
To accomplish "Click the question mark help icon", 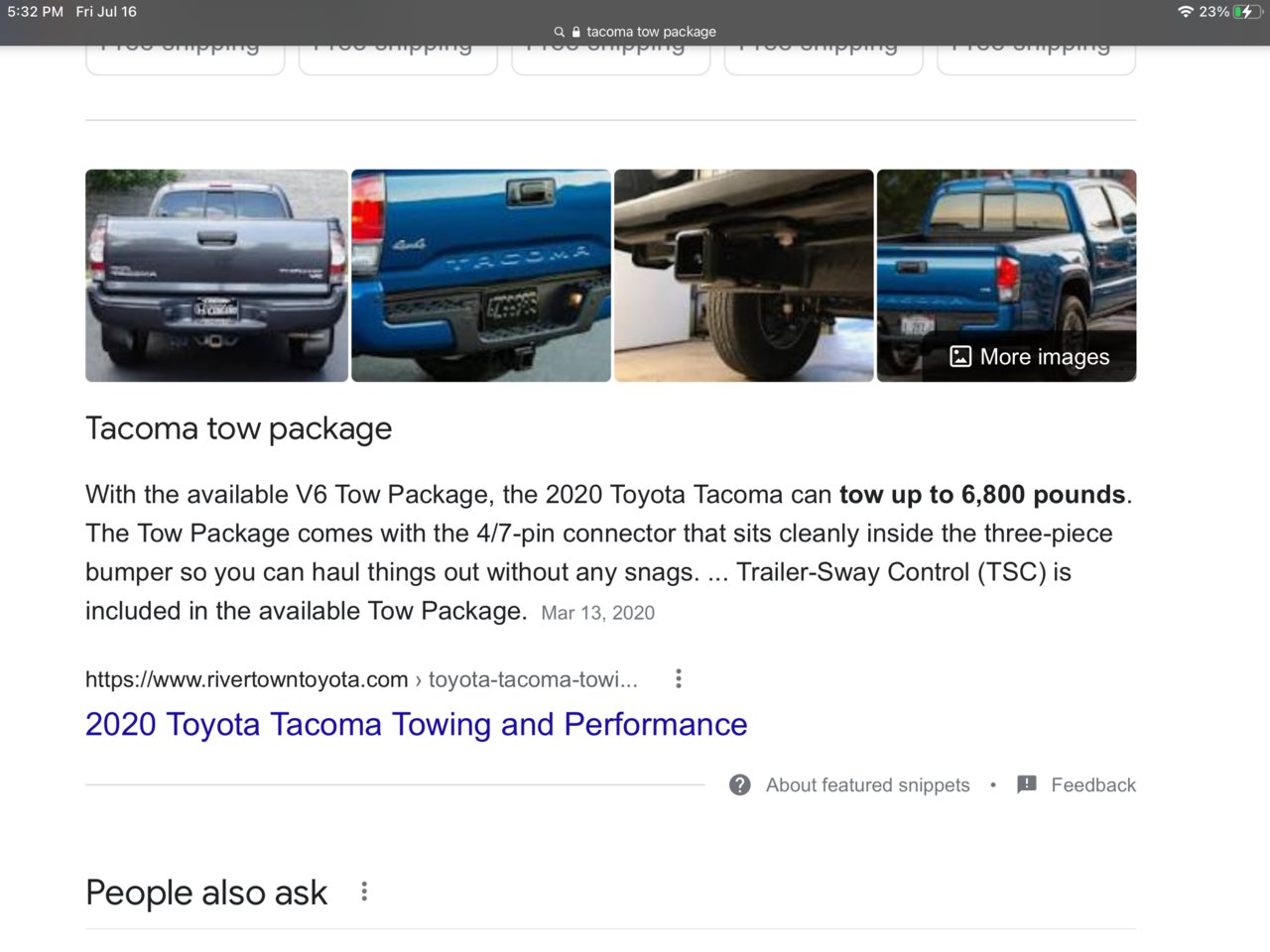I will pyautogui.click(x=739, y=785).
